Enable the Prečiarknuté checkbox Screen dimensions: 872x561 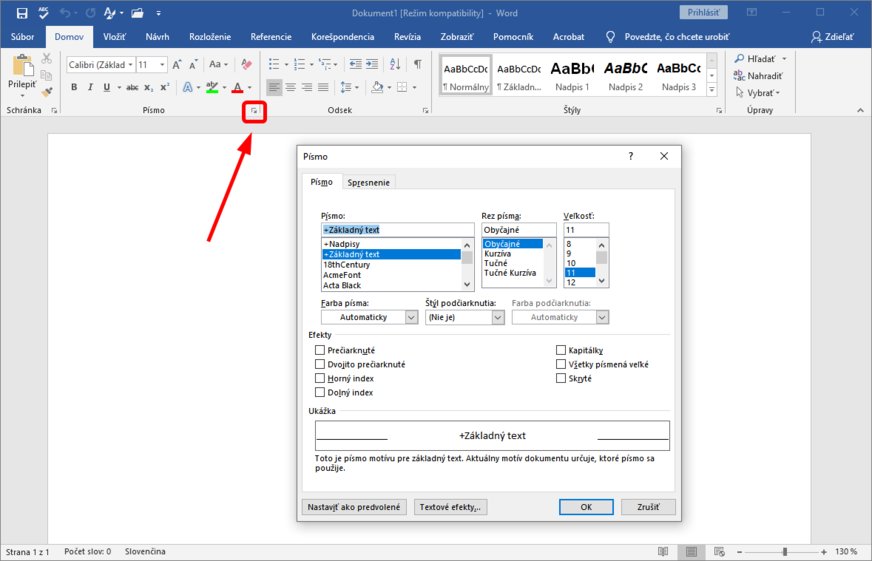point(320,351)
